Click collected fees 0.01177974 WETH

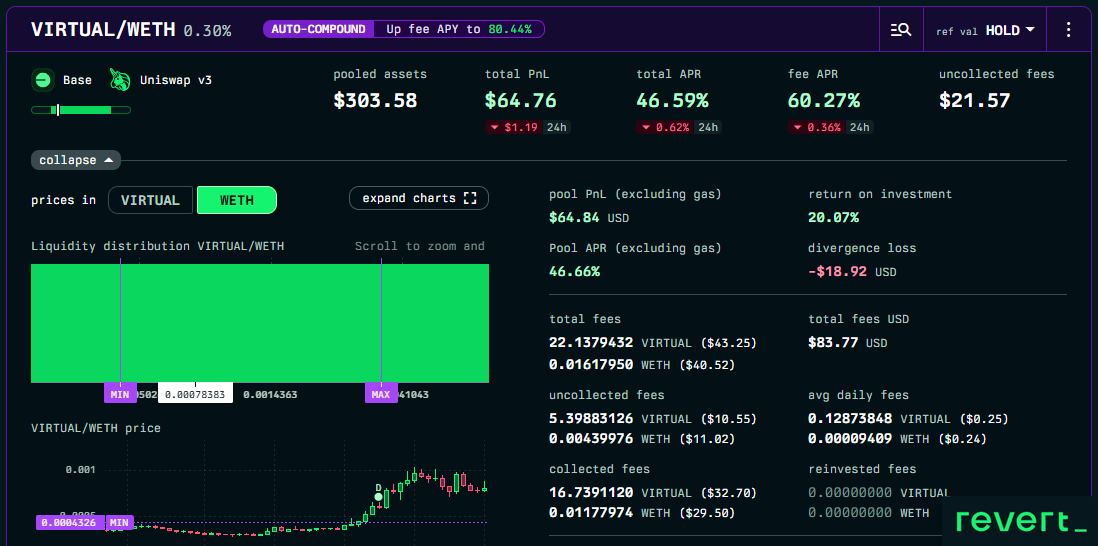pos(642,513)
